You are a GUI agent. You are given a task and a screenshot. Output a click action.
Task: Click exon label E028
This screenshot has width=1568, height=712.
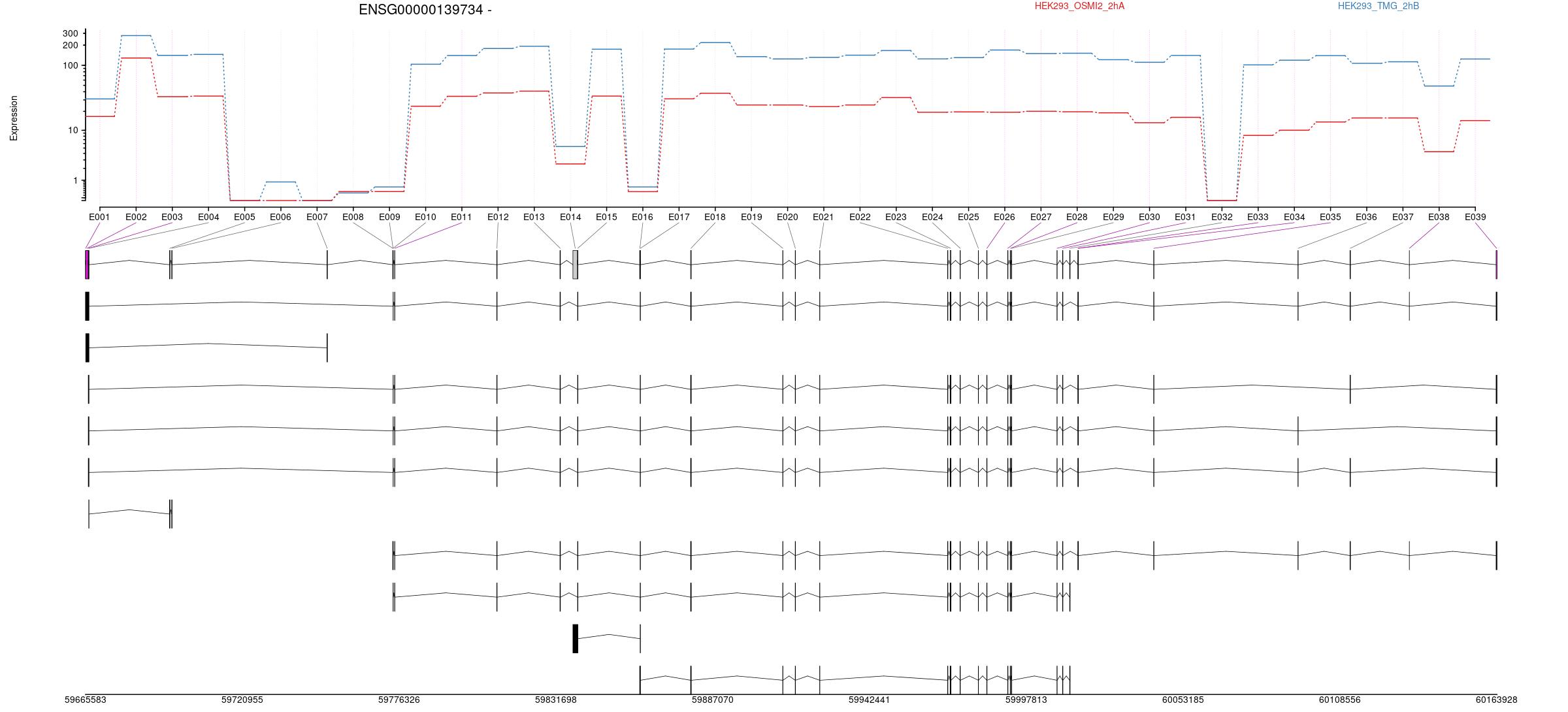1077,217
